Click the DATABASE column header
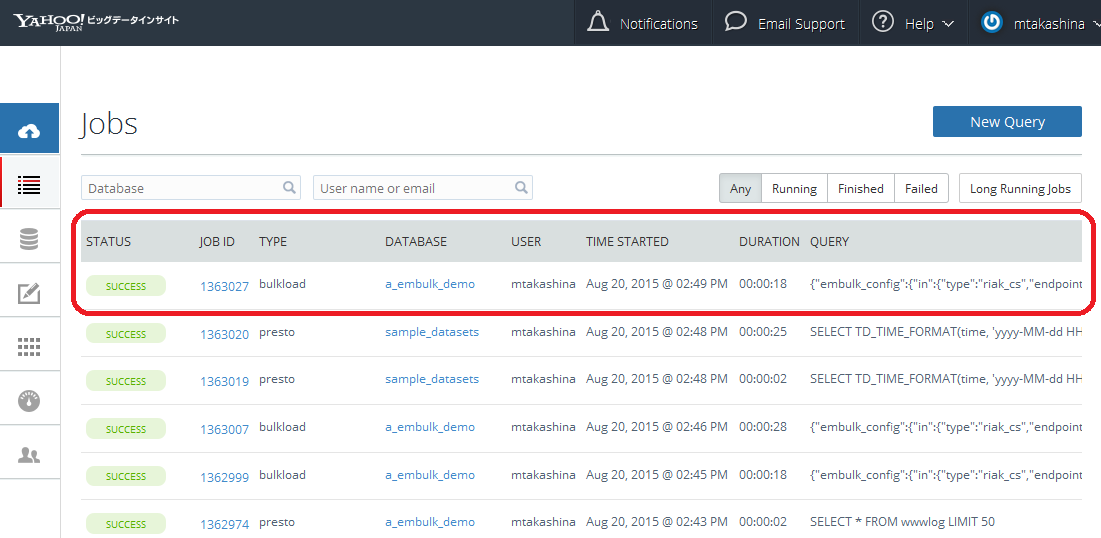Image resolution: width=1101 pixels, height=538 pixels. click(416, 242)
